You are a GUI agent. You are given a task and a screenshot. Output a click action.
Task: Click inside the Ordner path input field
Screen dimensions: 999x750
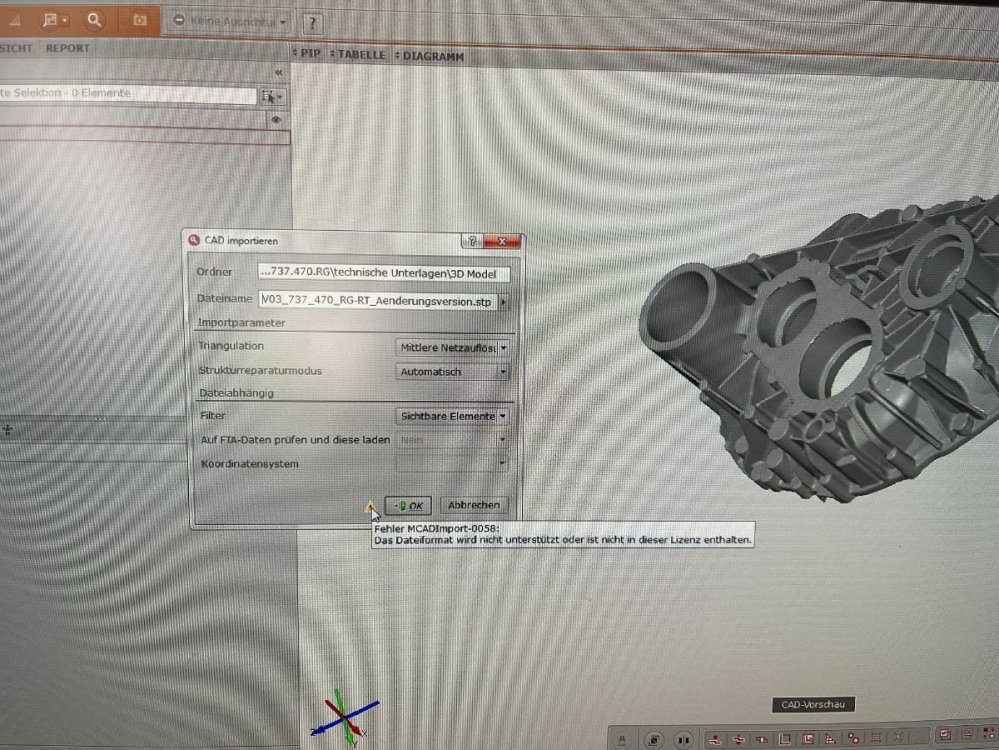(x=380, y=272)
